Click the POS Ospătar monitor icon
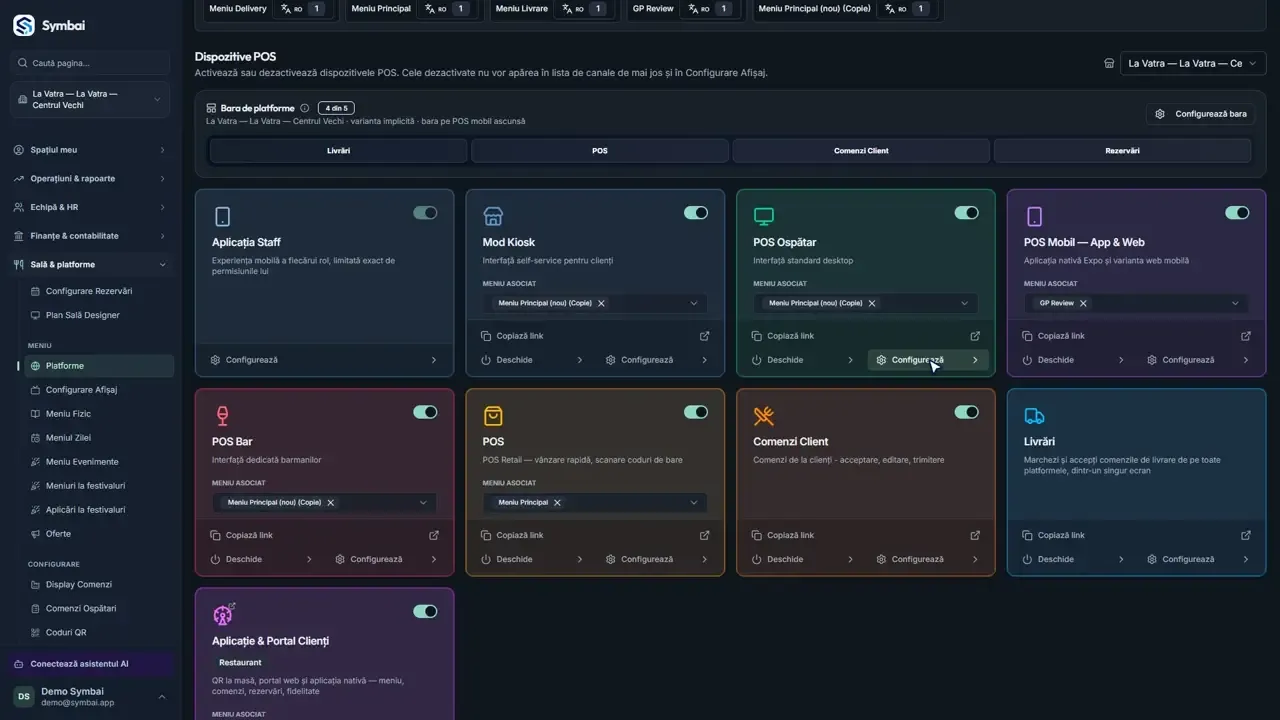The image size is (1280, 720). [x=764, y=216]
